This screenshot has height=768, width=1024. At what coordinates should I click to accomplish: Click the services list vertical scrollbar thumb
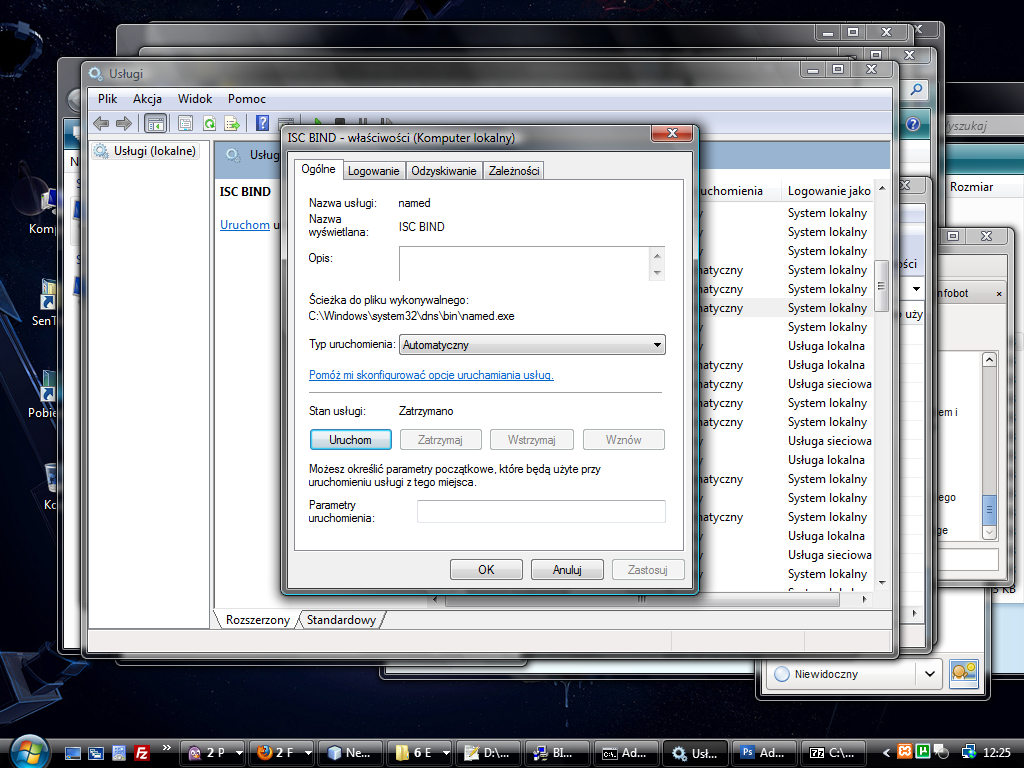pyautogui.click(x=881, y=286)
